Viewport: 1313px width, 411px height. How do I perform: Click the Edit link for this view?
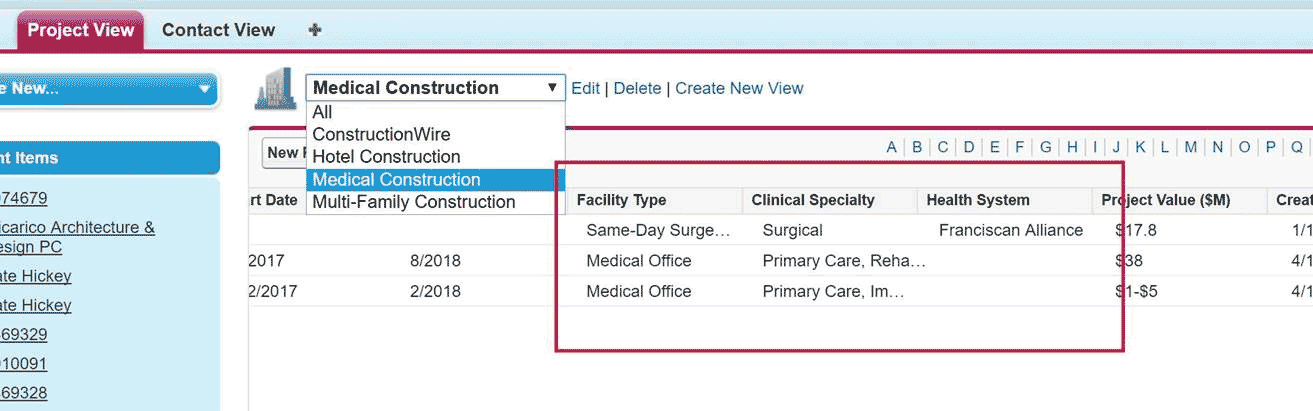[x=585, y=88]
